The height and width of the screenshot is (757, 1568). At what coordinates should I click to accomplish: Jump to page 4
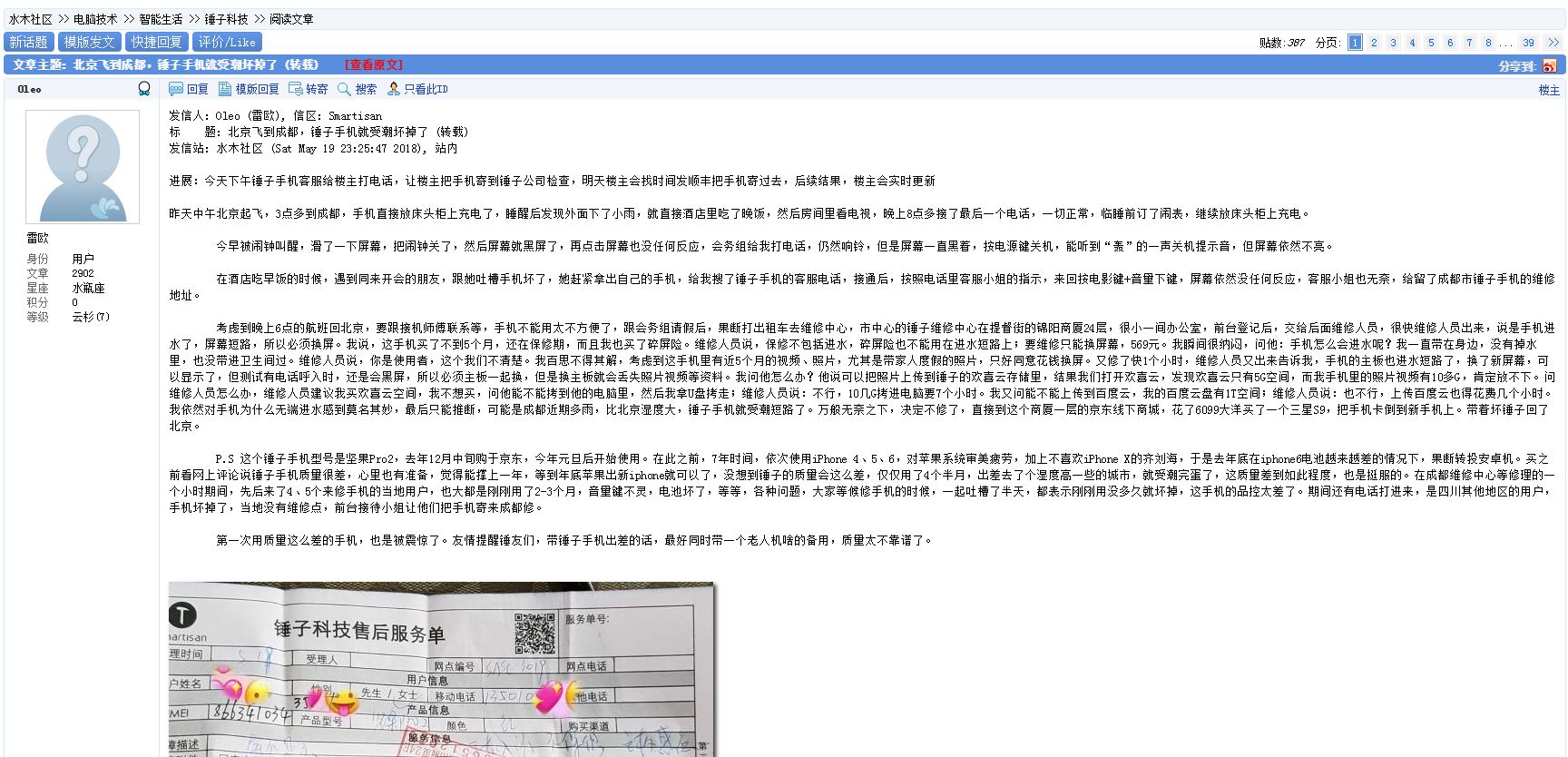click(x=1412, y=43)
